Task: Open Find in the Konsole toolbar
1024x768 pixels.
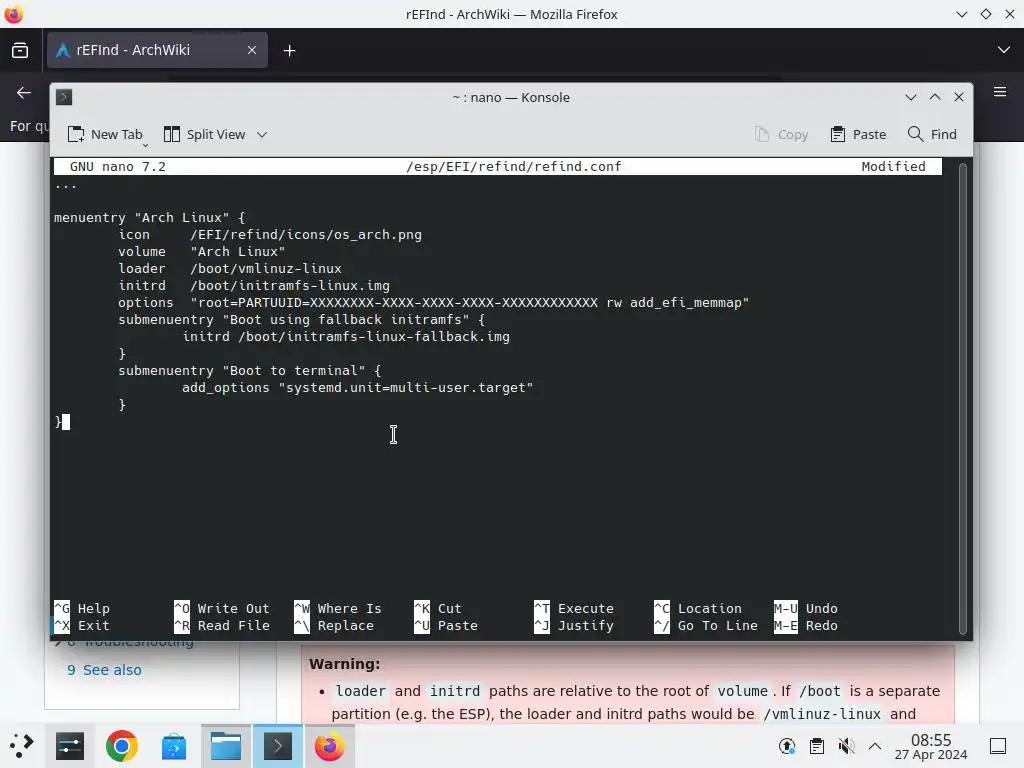Action: (x=932, y=135)
